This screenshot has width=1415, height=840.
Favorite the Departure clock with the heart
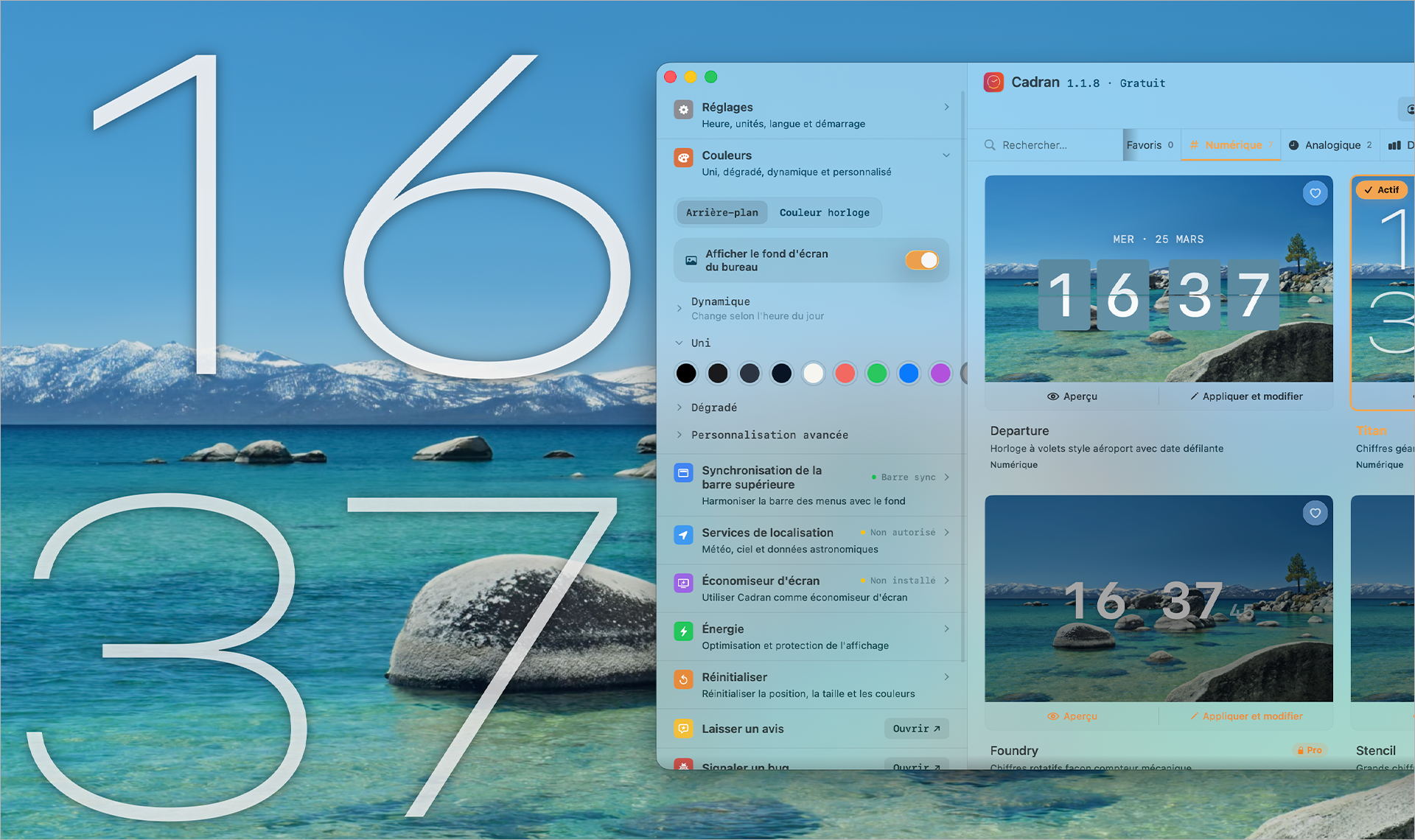pos(1315,192)
